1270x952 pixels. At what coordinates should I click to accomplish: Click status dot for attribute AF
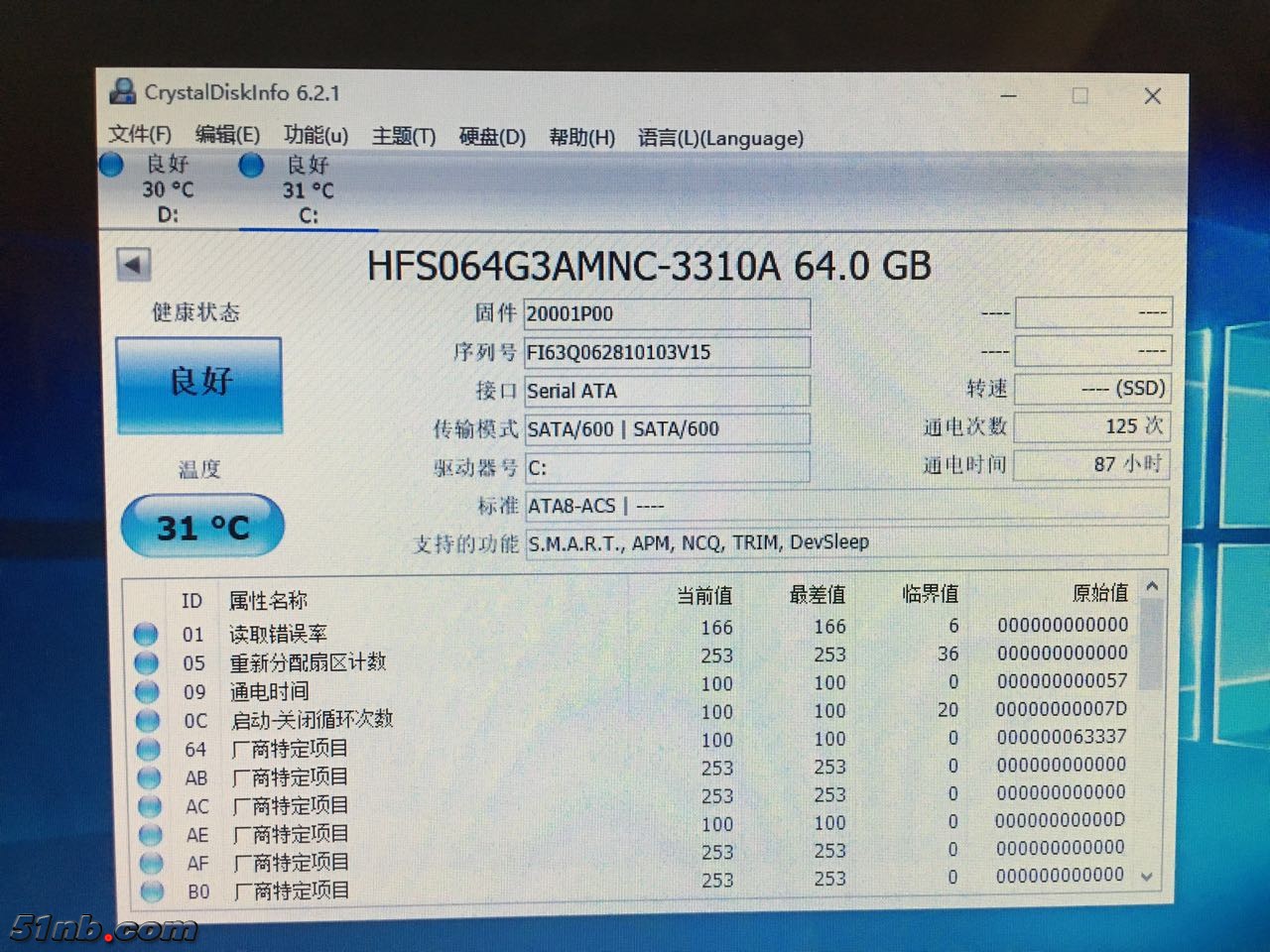(x=151, y=863)
